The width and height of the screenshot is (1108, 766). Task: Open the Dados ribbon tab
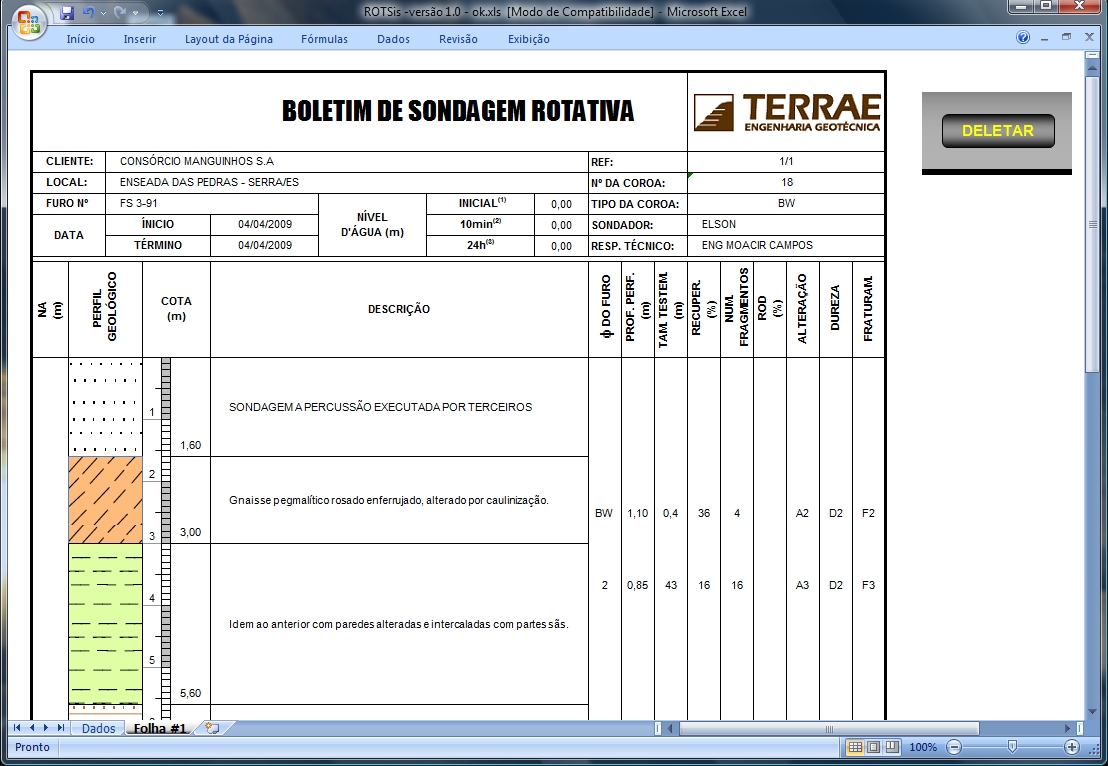pyautogui.click(x=394, y=39)
